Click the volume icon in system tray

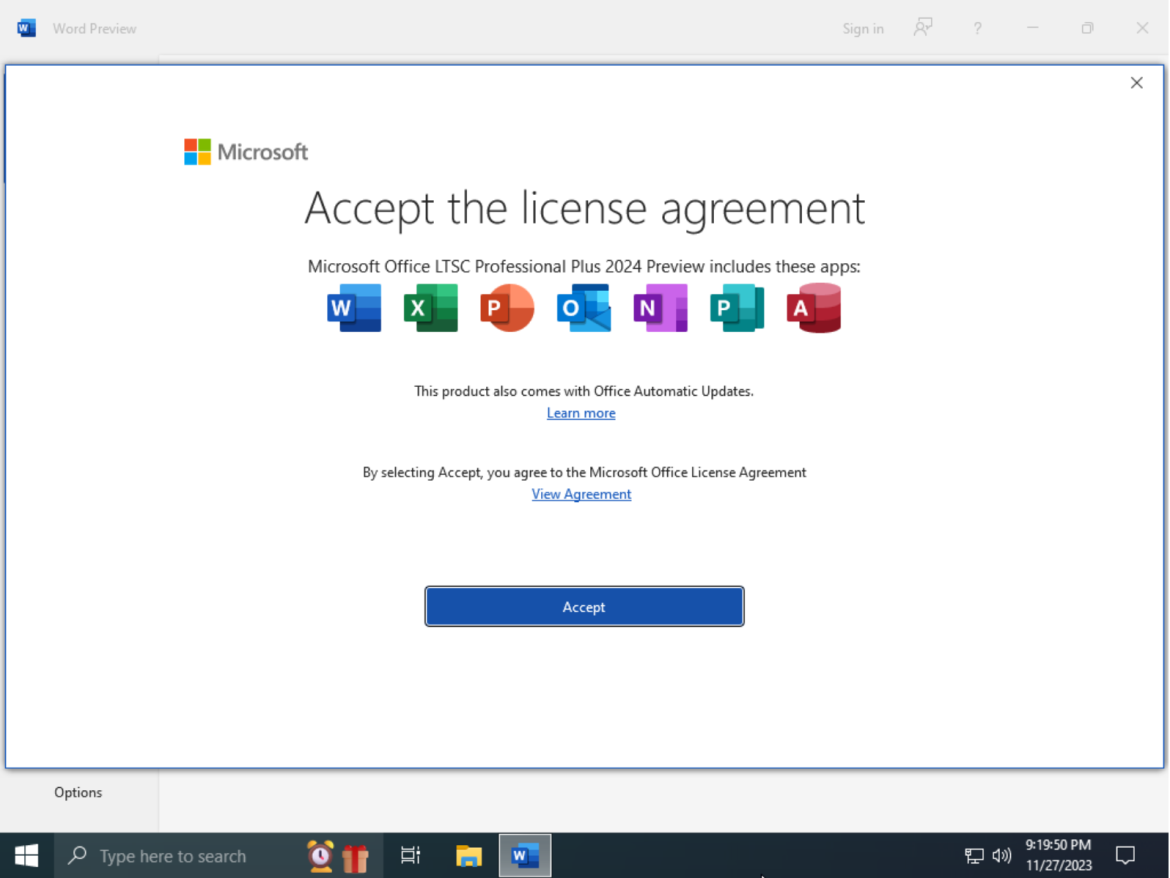tap(1001, 856)
